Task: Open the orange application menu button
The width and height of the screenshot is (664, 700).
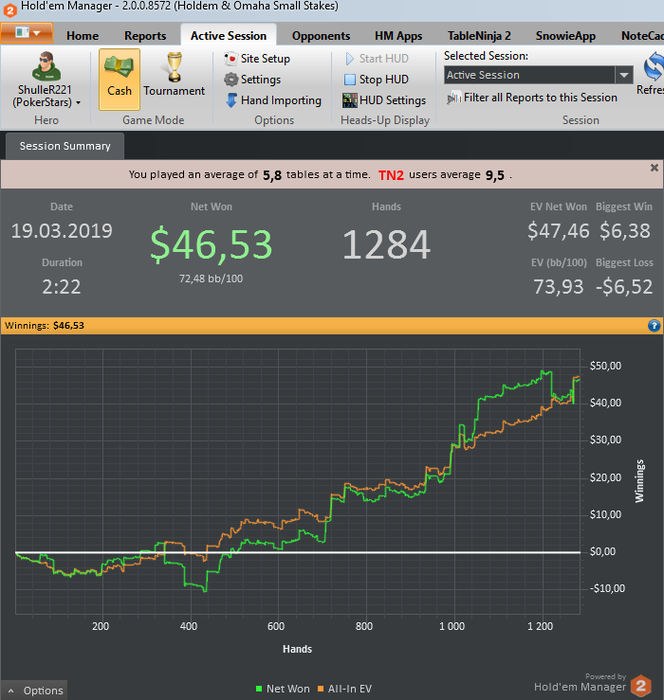Action: 27,33
